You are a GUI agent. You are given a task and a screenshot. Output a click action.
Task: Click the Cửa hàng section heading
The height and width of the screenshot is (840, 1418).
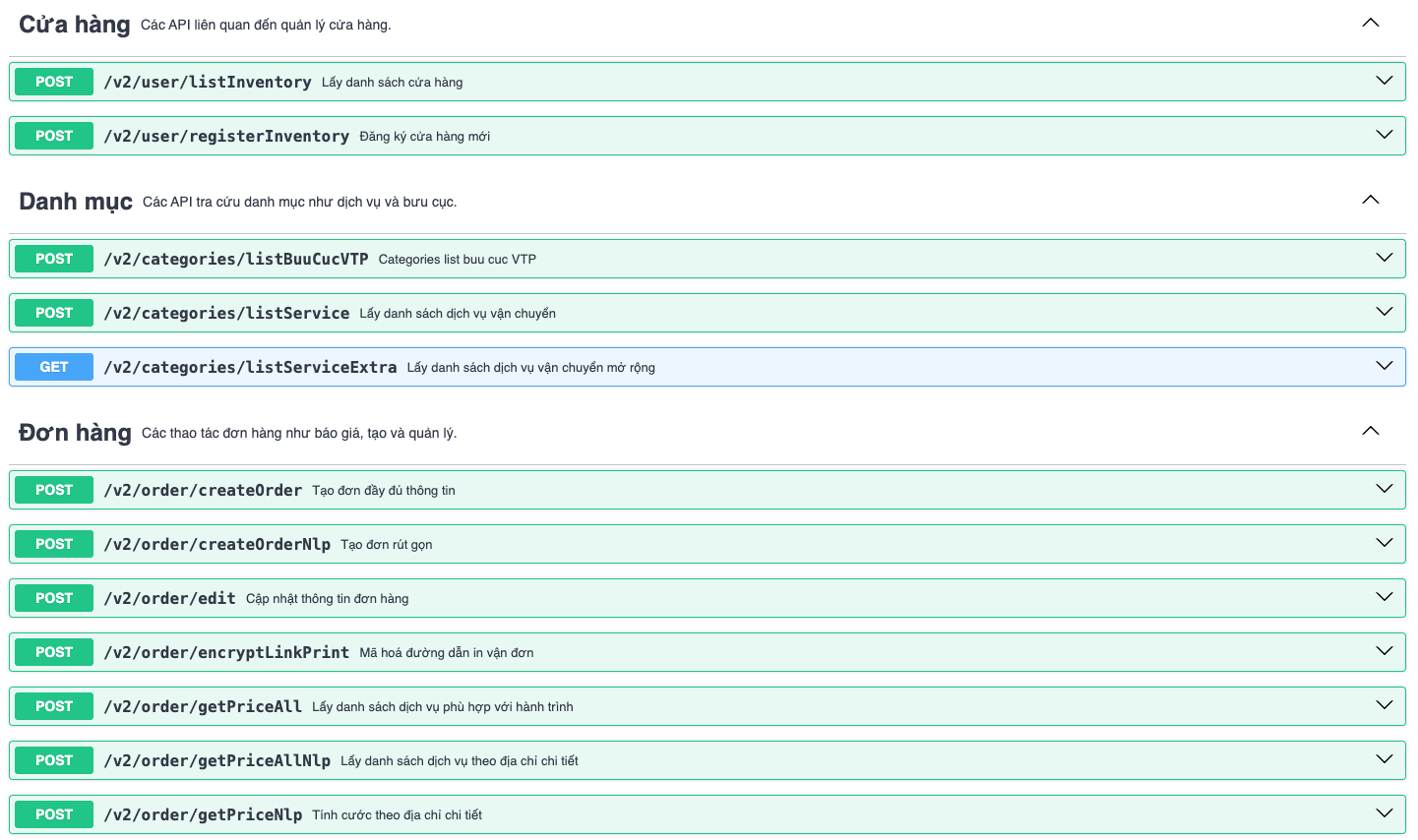click(x=74, y=24)
